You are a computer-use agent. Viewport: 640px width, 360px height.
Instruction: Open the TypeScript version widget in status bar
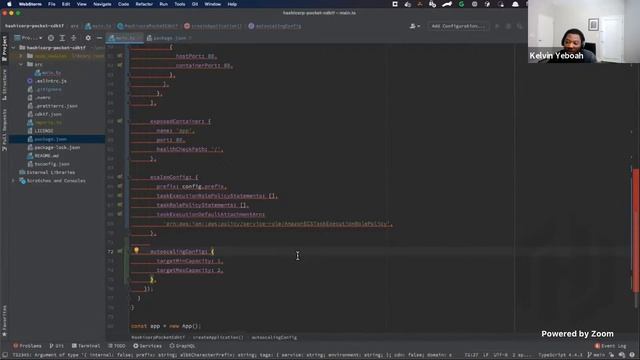point(560,355)
